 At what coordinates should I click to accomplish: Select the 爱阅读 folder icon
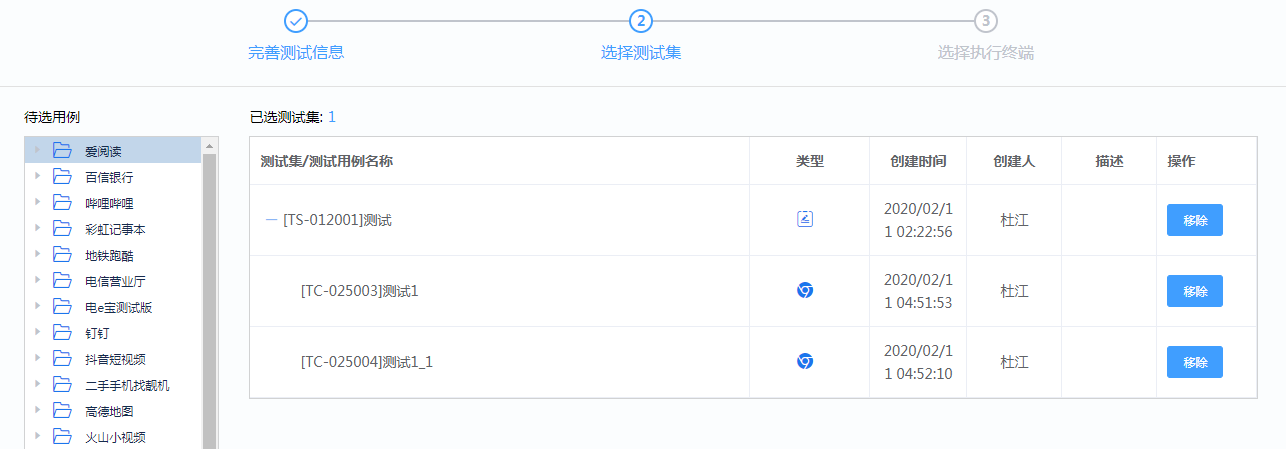coord(63,151)
